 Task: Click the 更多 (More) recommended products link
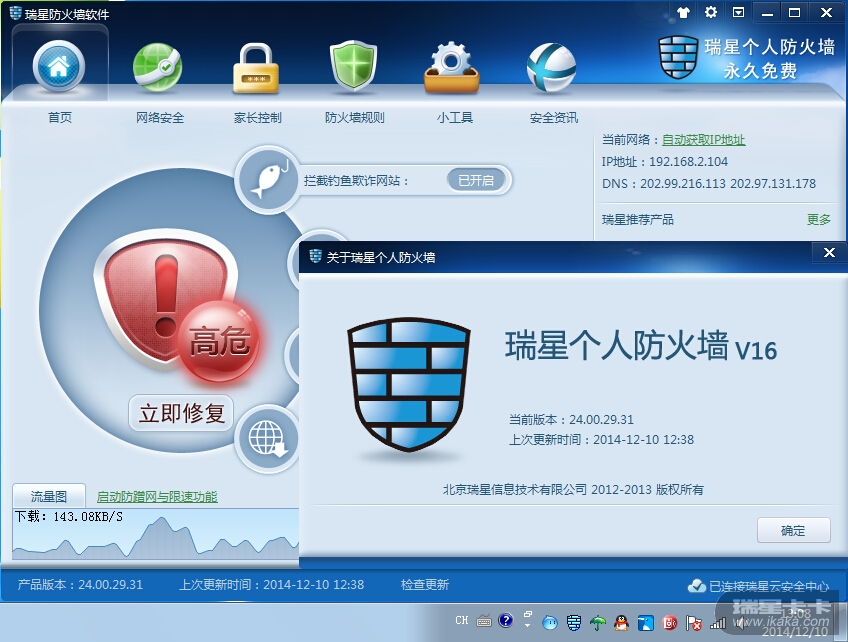click(x=818, y=219)
